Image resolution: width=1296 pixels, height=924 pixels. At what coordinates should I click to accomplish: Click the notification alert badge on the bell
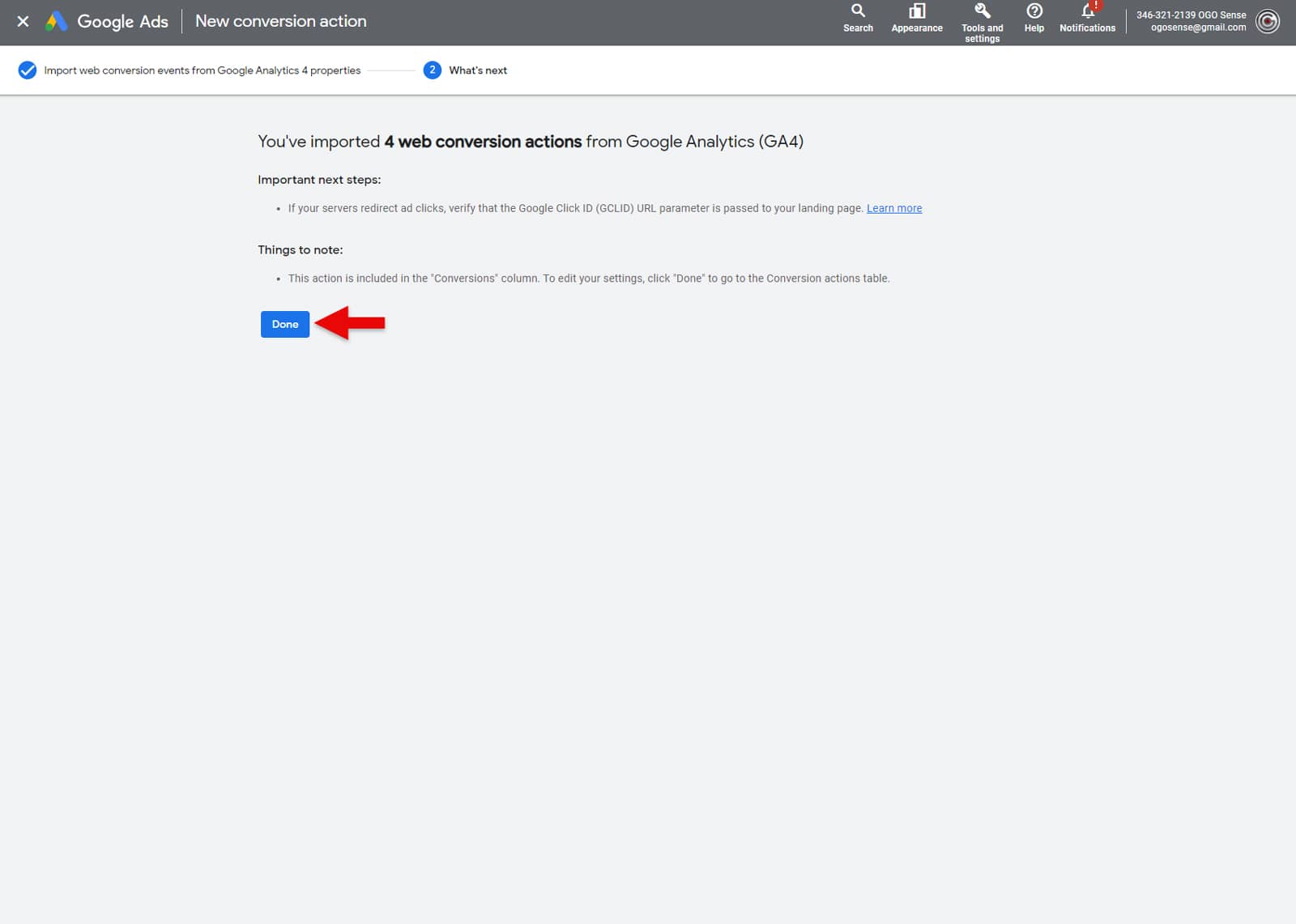click(1095, 5)
